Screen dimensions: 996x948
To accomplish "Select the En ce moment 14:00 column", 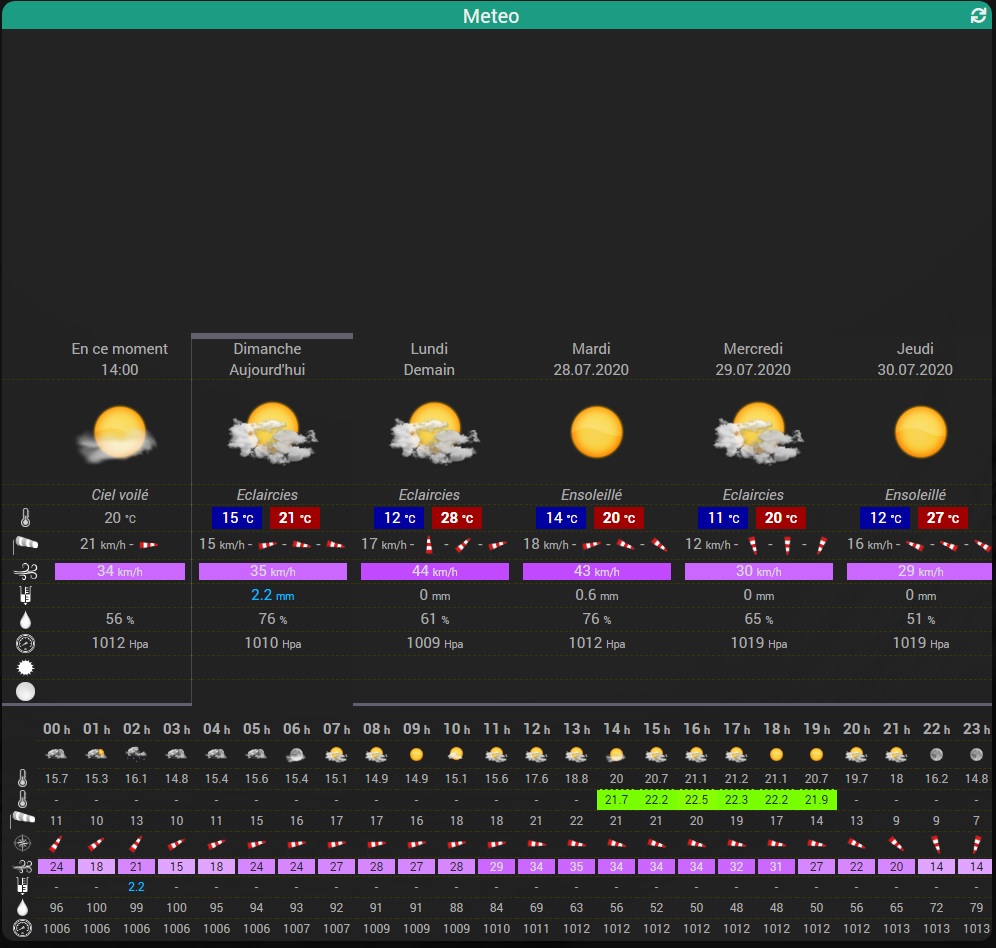I will click(119, 359).
